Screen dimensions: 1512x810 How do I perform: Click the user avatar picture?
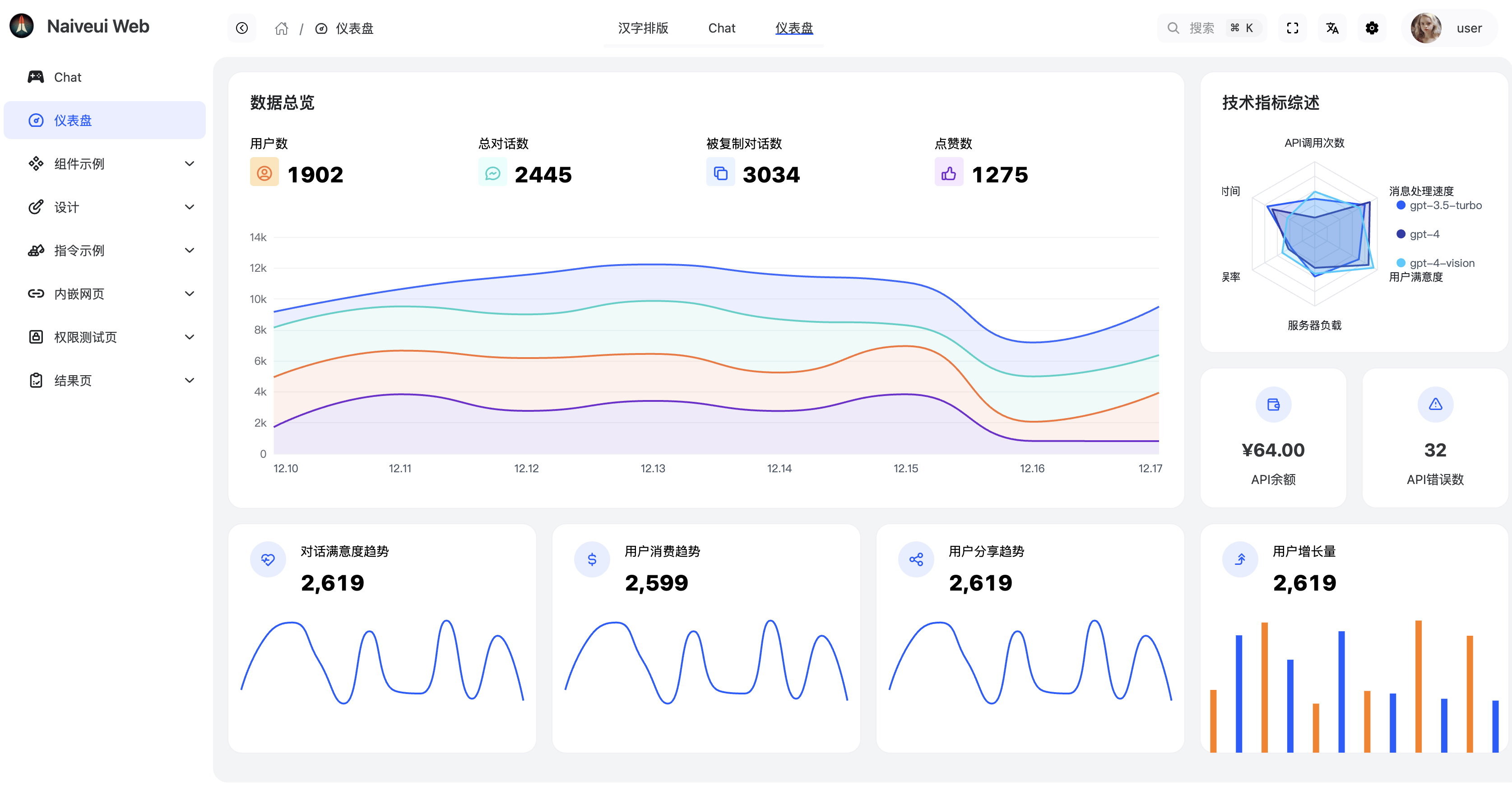coord(1426,28)
